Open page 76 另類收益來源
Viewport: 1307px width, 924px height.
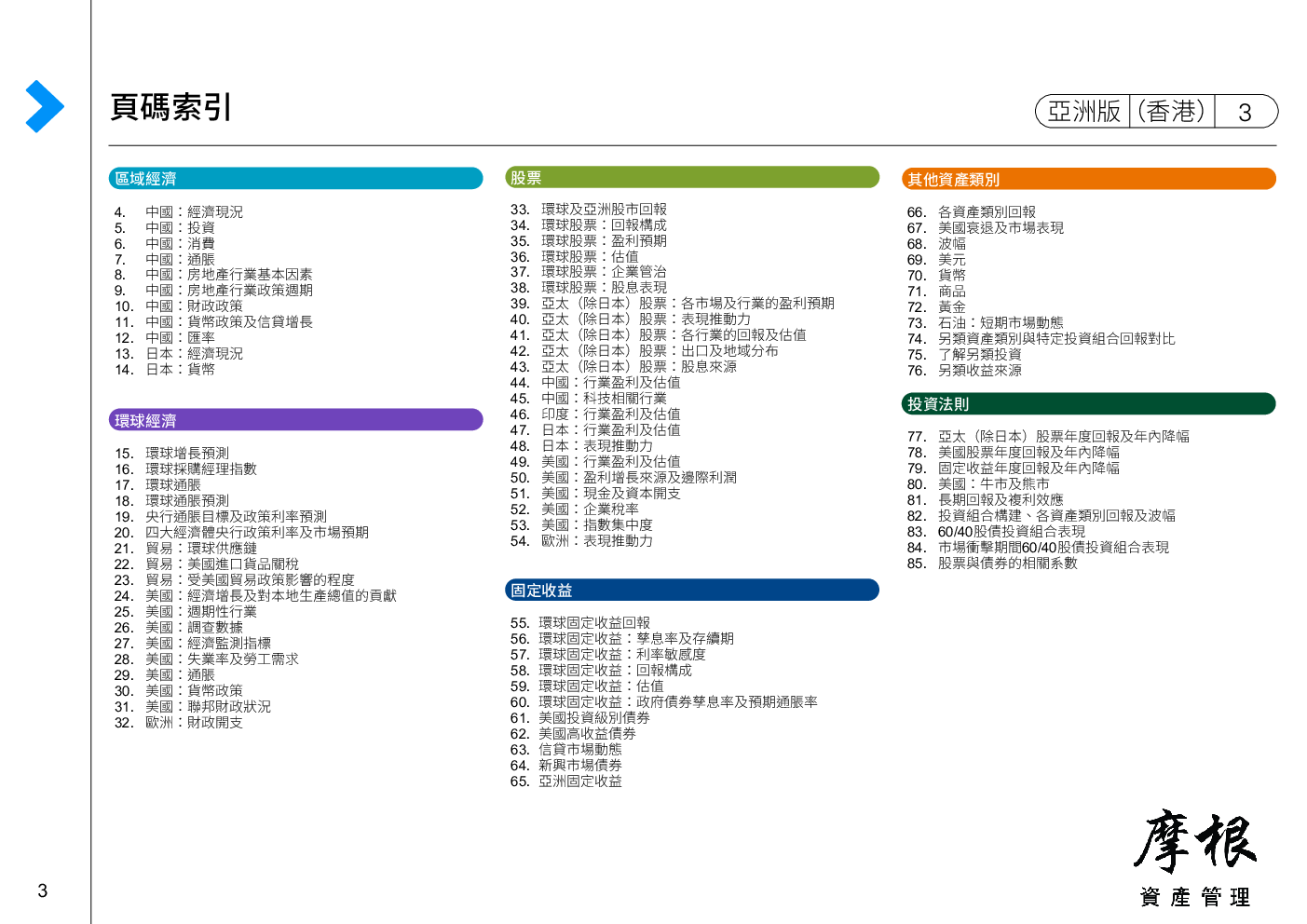(x=964, y=371)
